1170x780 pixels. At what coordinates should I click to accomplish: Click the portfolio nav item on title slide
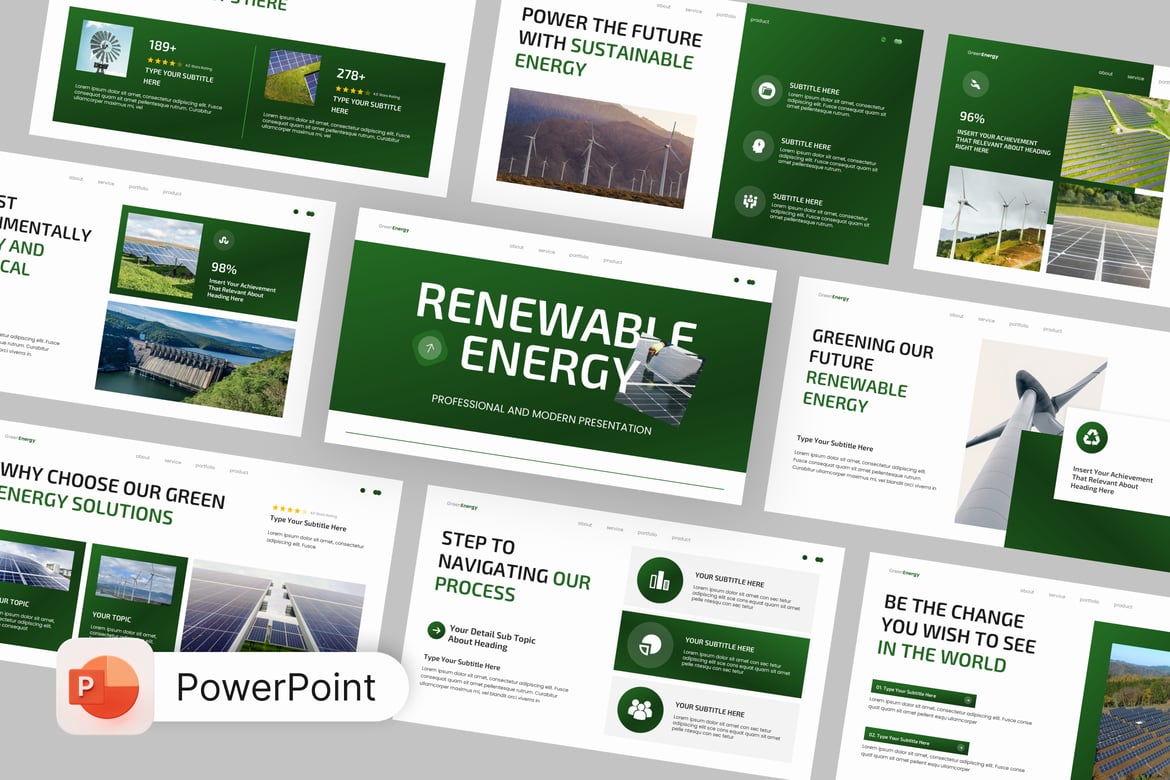pyautogui.click(x=579, y=256)
